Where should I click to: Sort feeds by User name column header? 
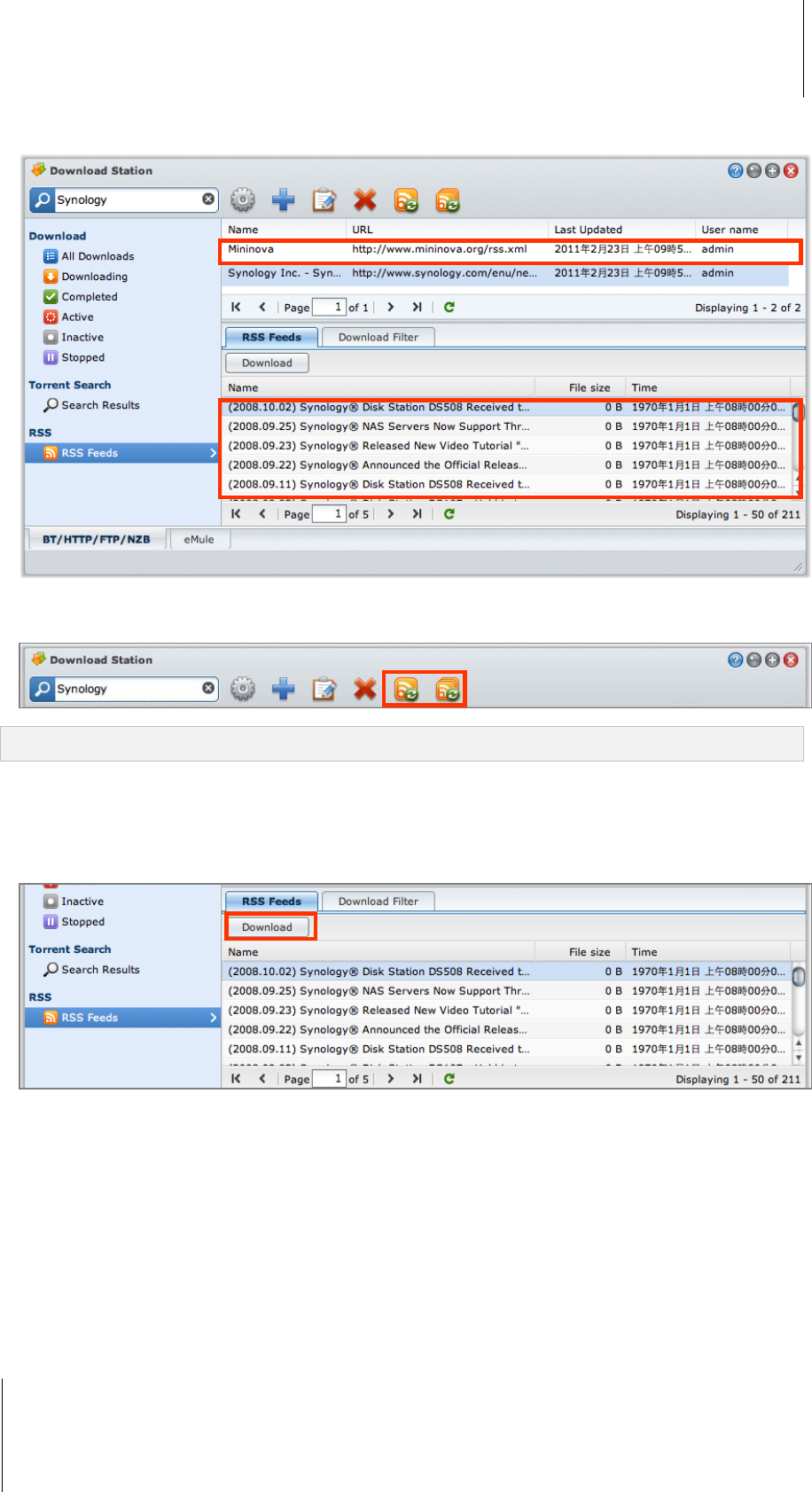(x=741, y=230)
